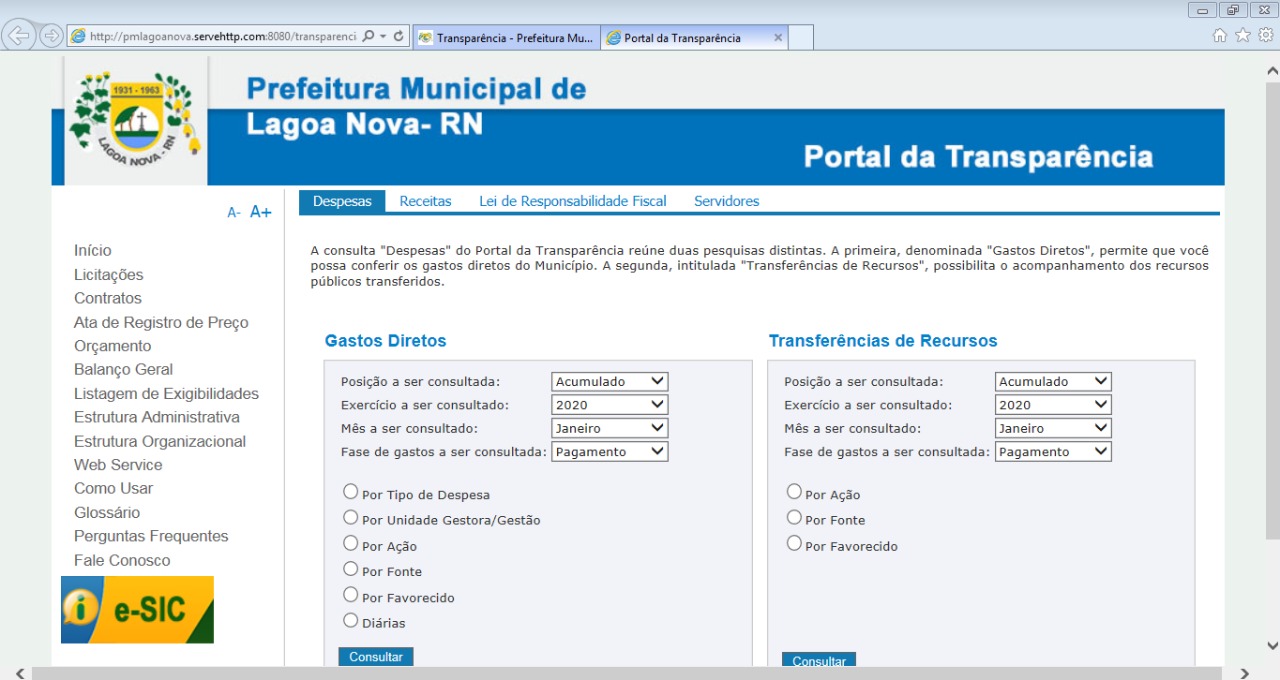Open Glossário sidebar link
Viewport: 1280px width, 680px height.
coord(107,513)
